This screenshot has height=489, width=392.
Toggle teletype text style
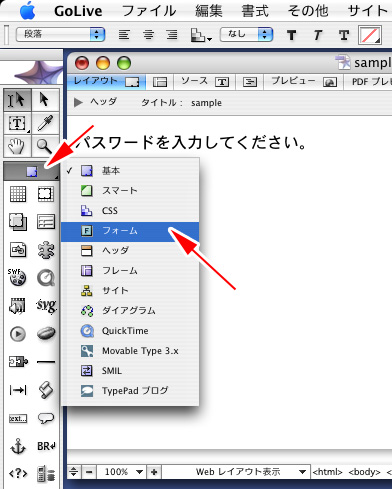pos(344,35)
